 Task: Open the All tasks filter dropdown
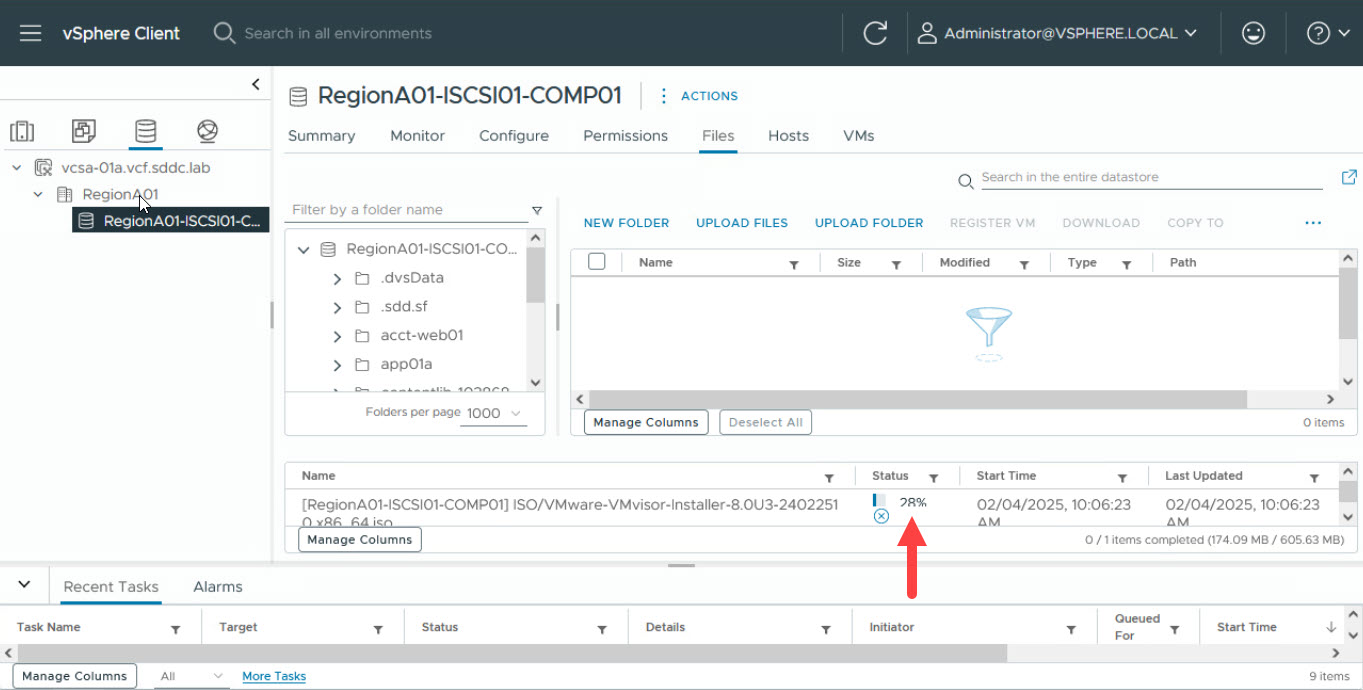click(192, 676)
